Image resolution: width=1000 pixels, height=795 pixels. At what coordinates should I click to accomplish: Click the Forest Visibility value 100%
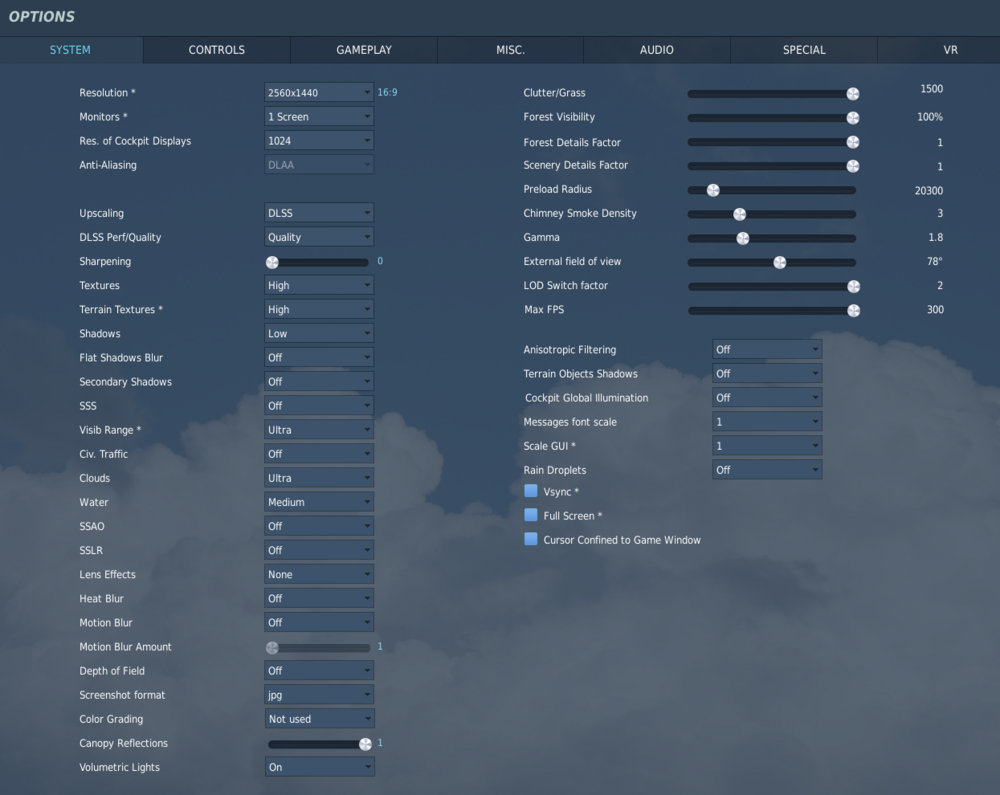[930, 117]
